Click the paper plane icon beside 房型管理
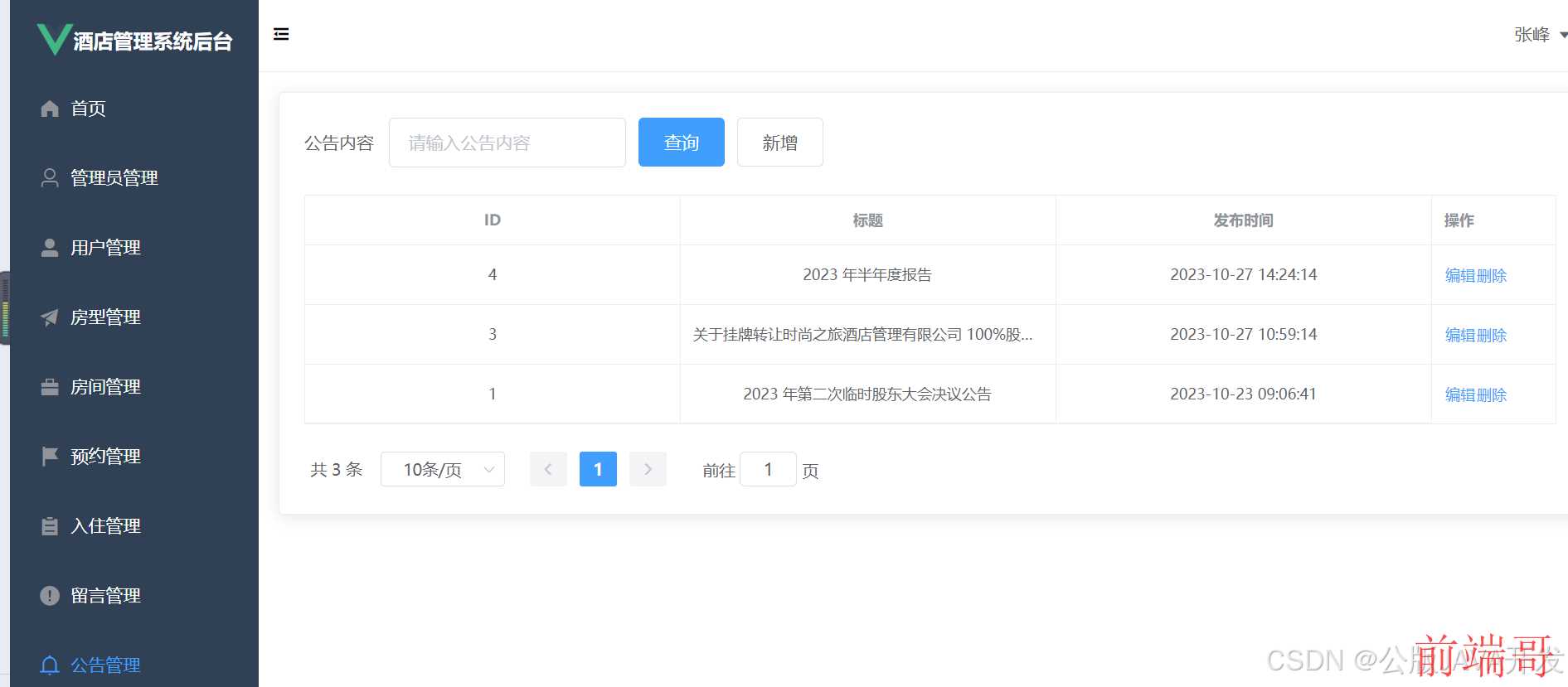 pos(50,317)
